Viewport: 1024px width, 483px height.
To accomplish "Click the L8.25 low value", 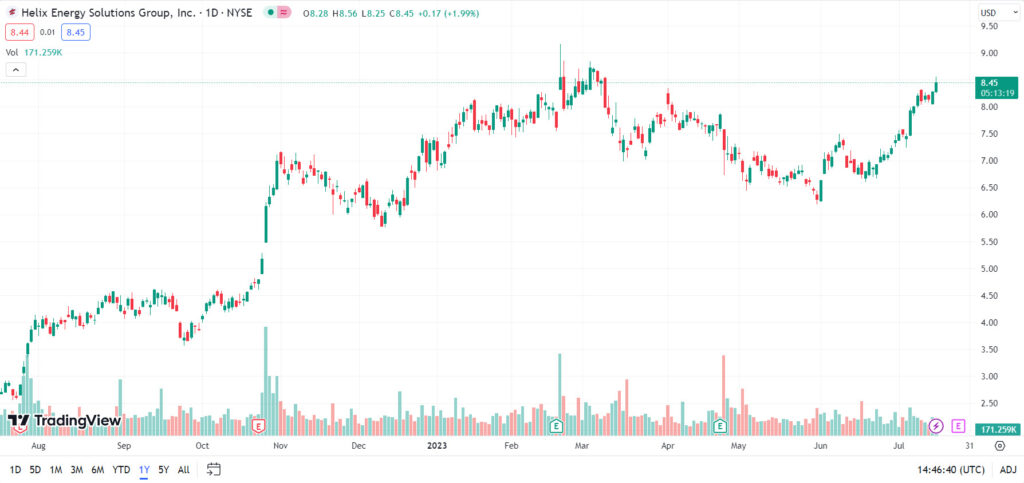I will 374,13.
